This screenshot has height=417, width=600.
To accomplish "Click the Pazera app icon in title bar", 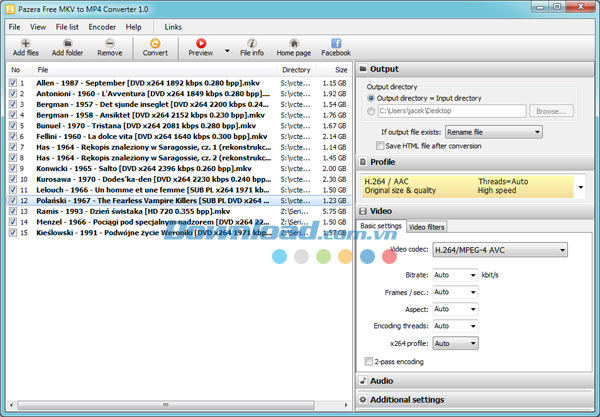I will click(x=10, y=9).
